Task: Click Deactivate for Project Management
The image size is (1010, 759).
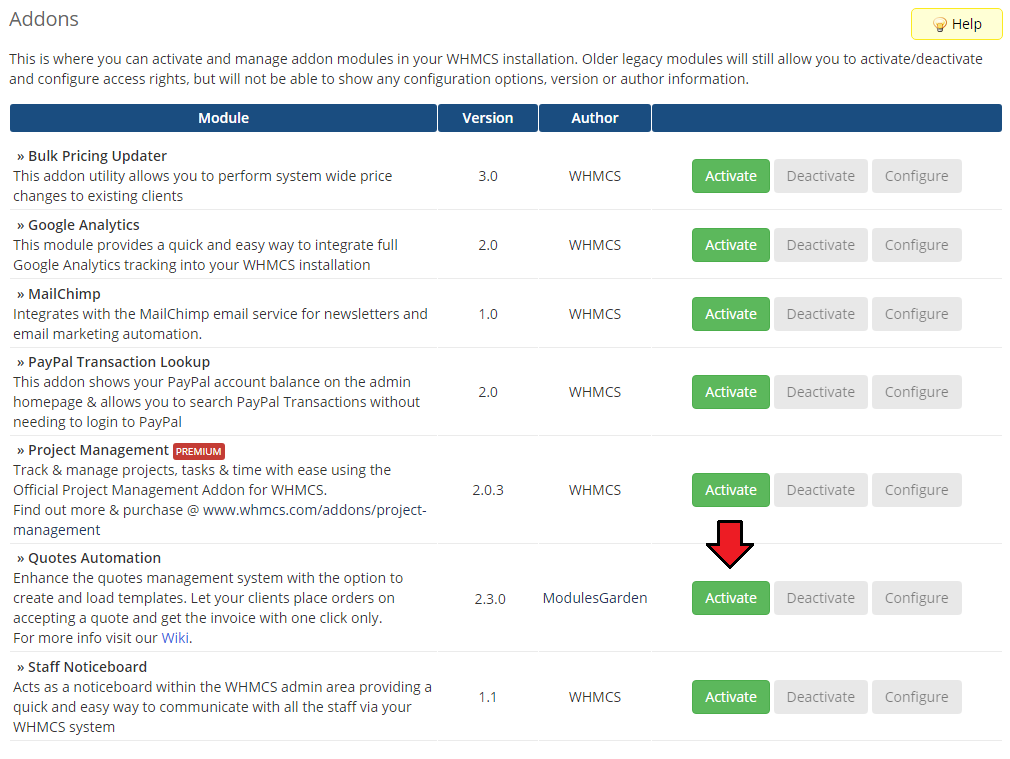Action: click(x=821, y=490)
